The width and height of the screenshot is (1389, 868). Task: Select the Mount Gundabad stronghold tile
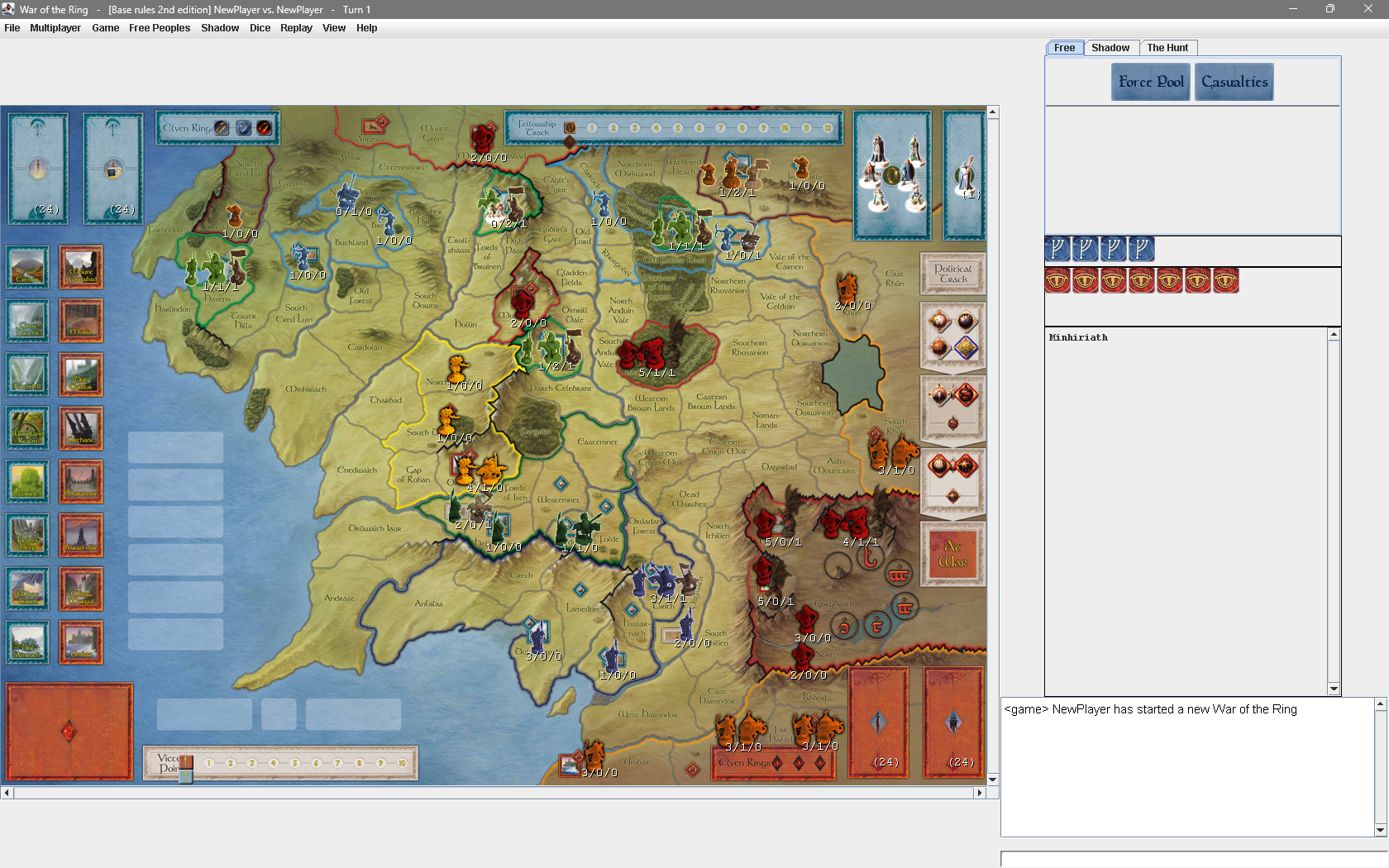(x=81, y=267)
